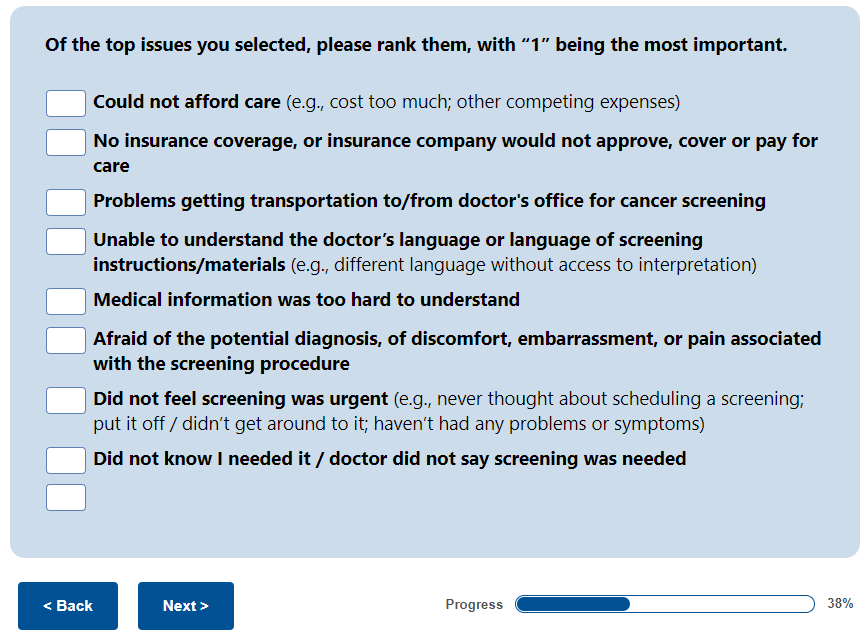
Task: Click the rank box beside "Could not afford care"
Action: 66,103
